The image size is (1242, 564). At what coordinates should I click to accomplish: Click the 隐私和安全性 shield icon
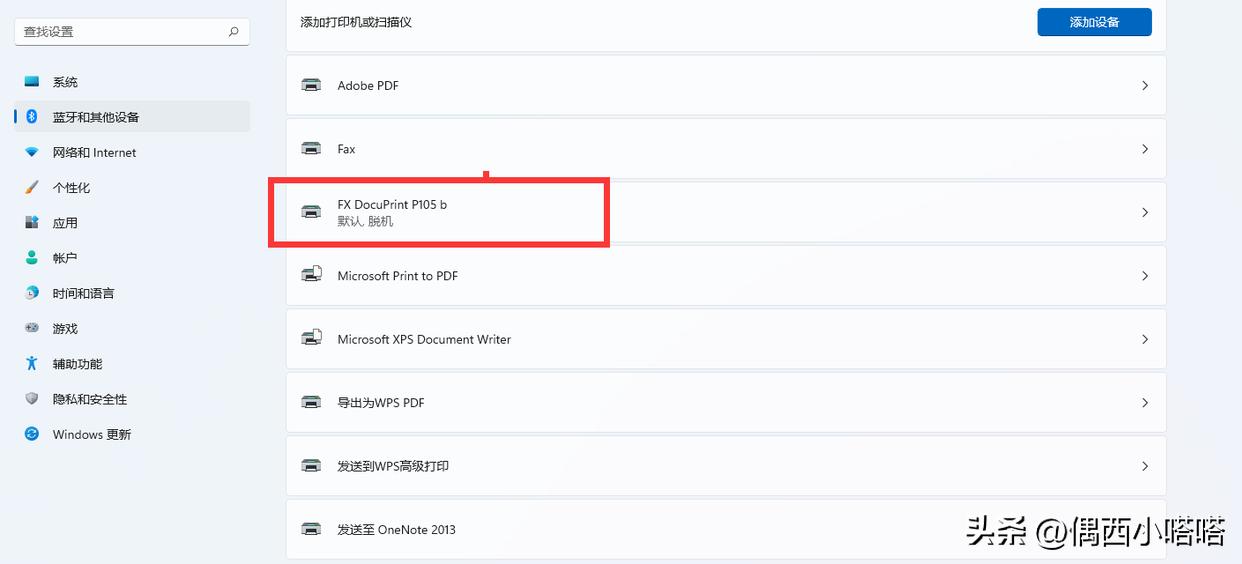click(32, 399)
